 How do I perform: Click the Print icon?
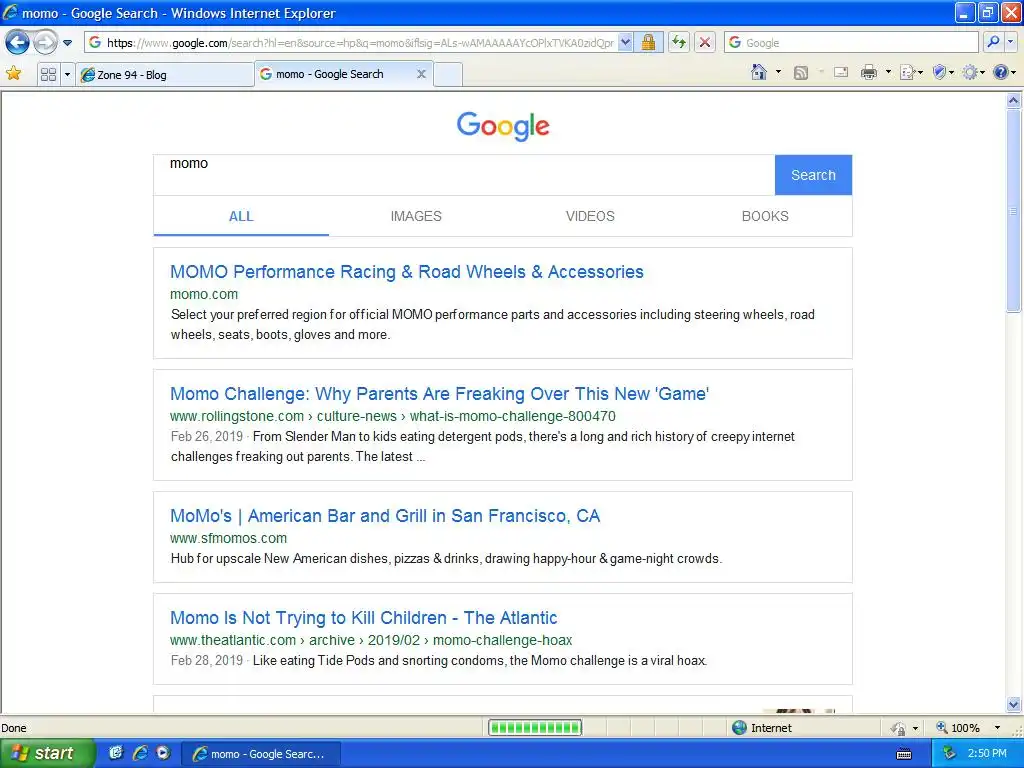click(869, 72)
